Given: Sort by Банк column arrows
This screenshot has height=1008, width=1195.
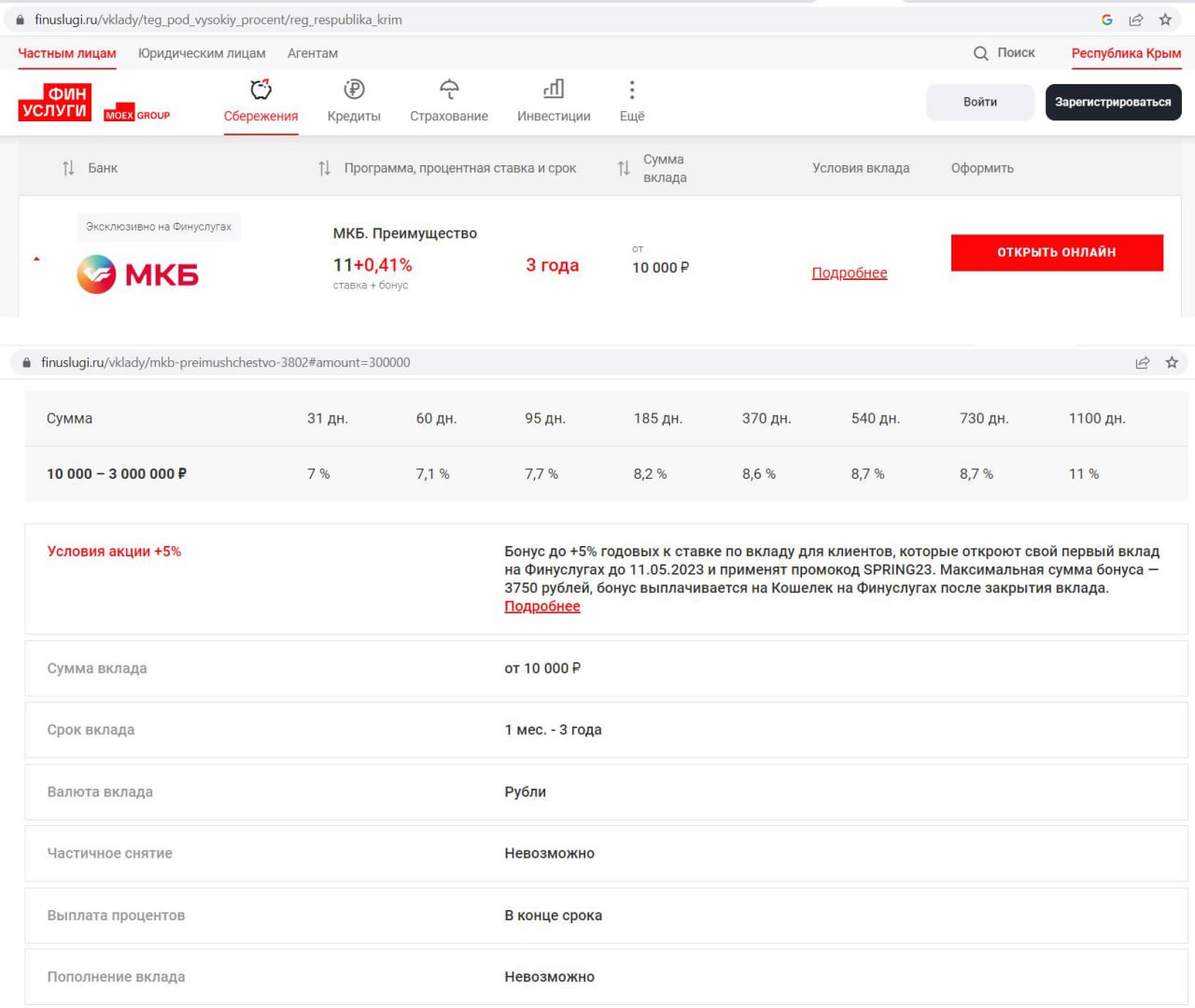Looking at the screenshot, I should point(68,168).
